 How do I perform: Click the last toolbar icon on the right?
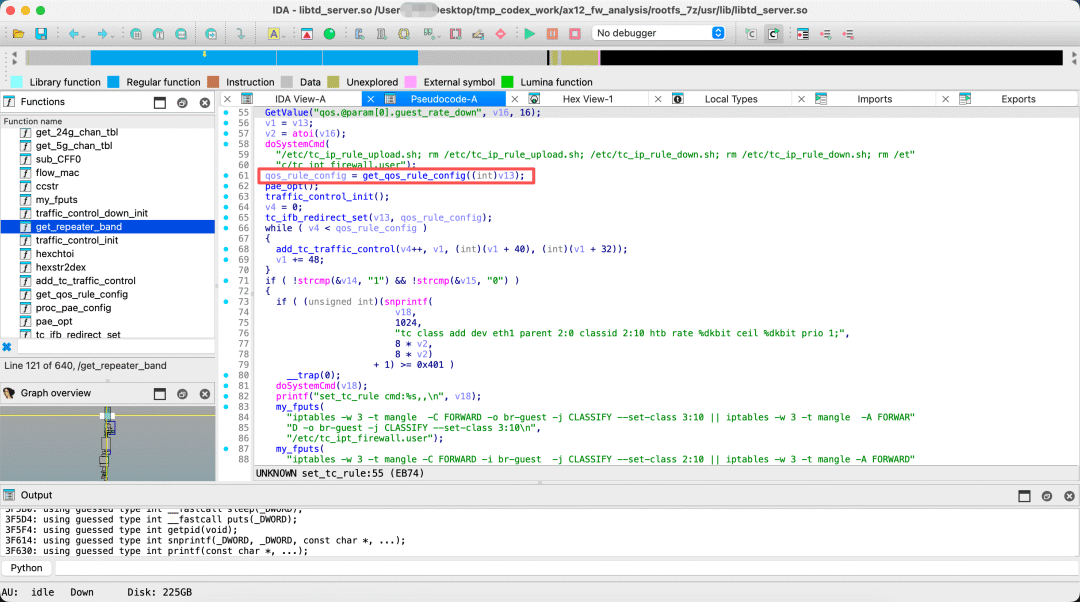point(848,33)
